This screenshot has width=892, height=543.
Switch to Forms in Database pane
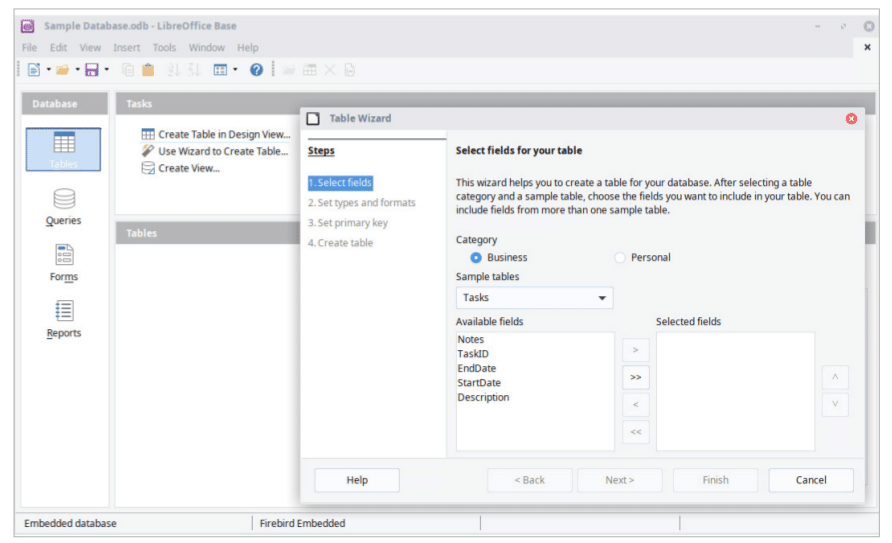[x=64, y=262]
